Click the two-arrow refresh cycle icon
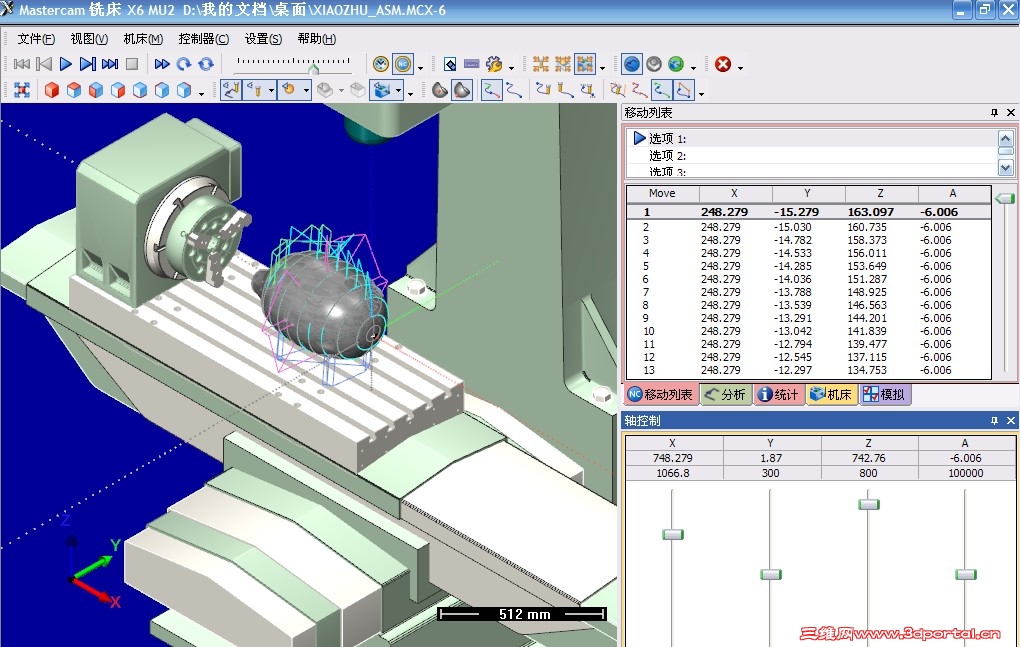Screen dimensions: 1020x647 pos(206,64)
